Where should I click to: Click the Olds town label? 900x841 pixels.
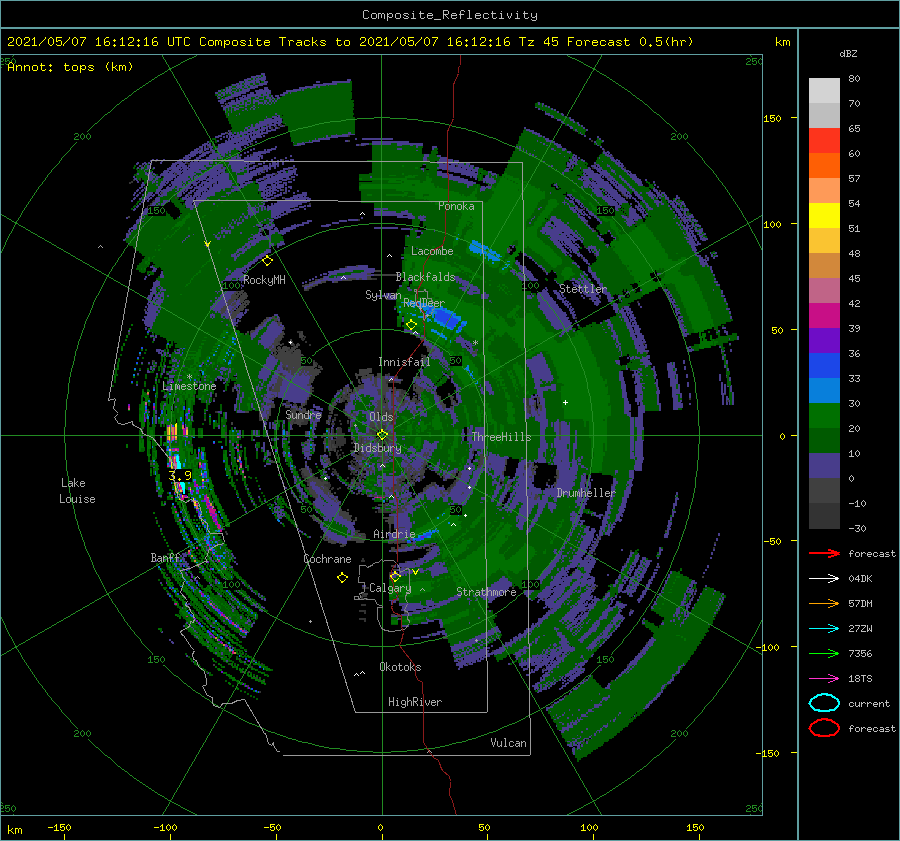point(381,417)
